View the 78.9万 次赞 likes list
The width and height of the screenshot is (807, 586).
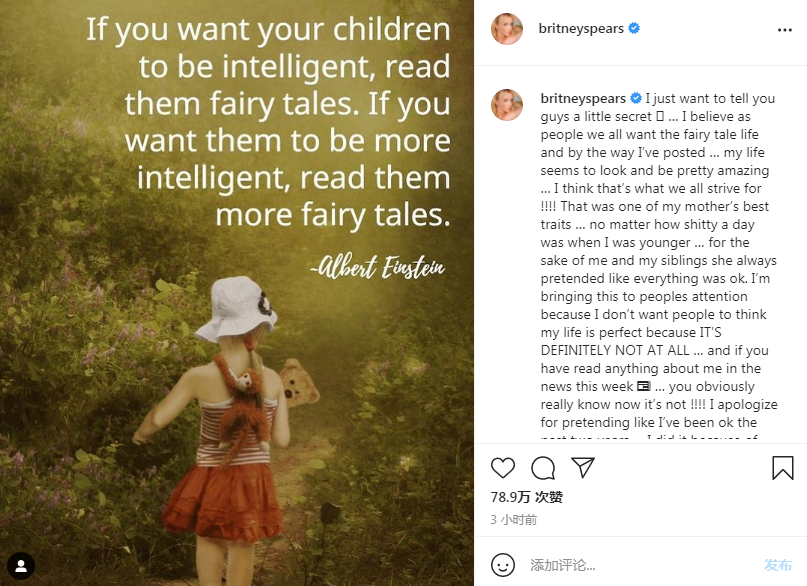[x=527, y=497]
